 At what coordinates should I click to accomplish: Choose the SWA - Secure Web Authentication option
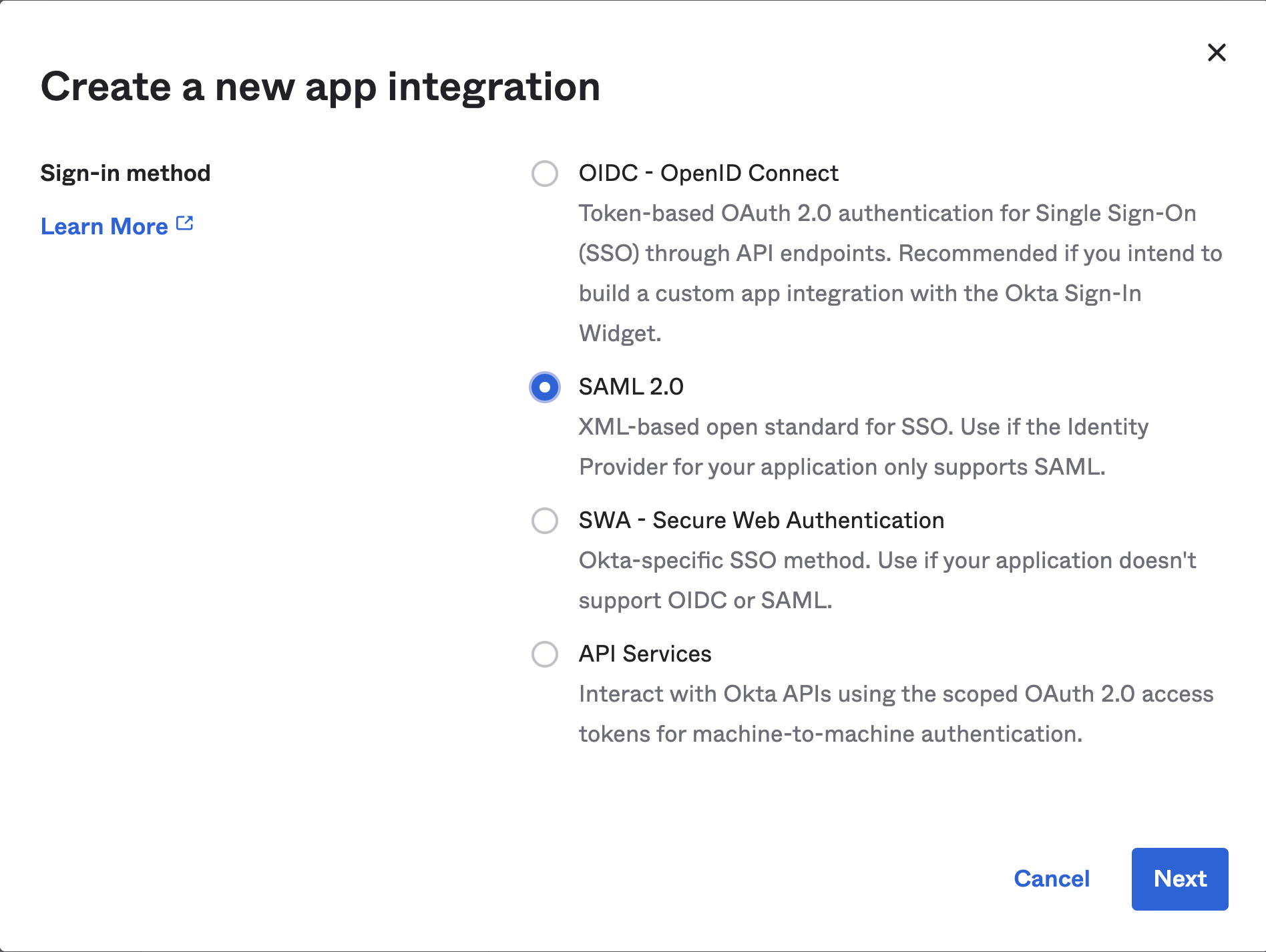[545, 521]
